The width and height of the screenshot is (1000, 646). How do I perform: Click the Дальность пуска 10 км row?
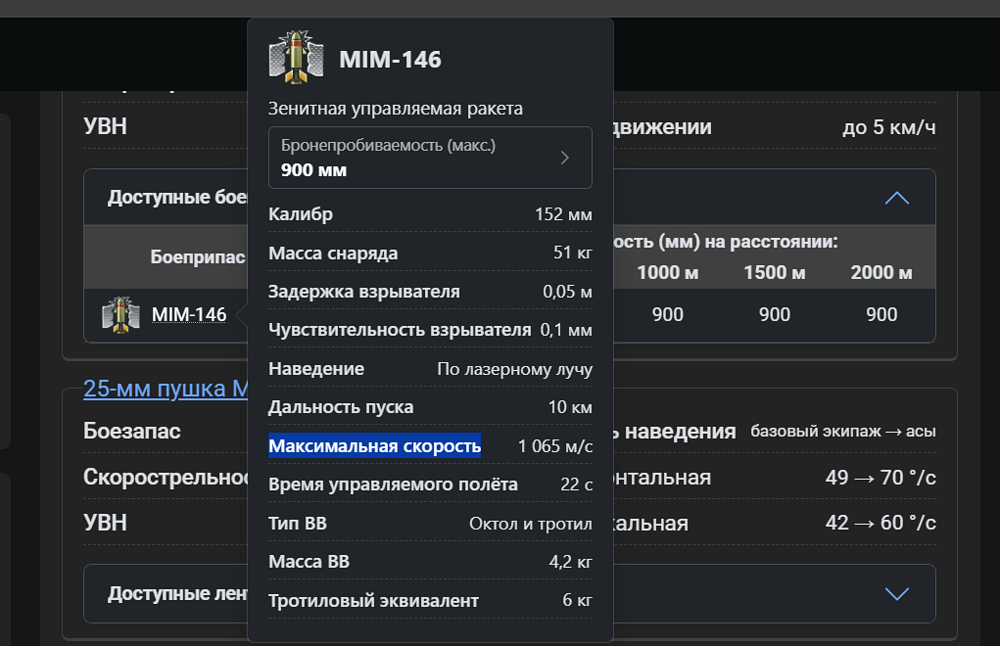(x=430, y=407)
